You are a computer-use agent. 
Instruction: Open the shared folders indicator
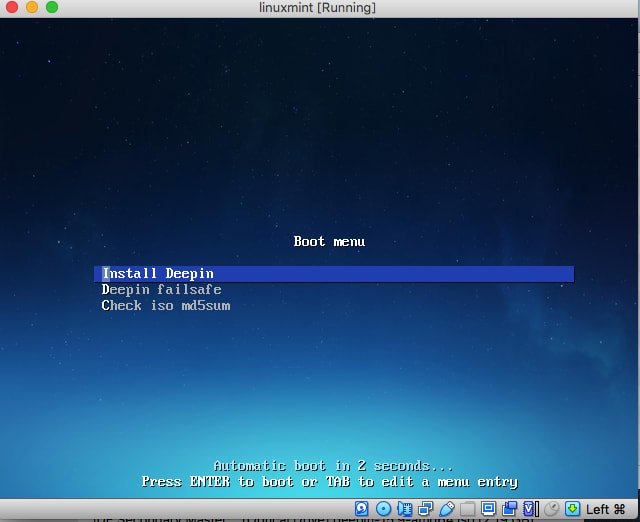coord(468,509)
